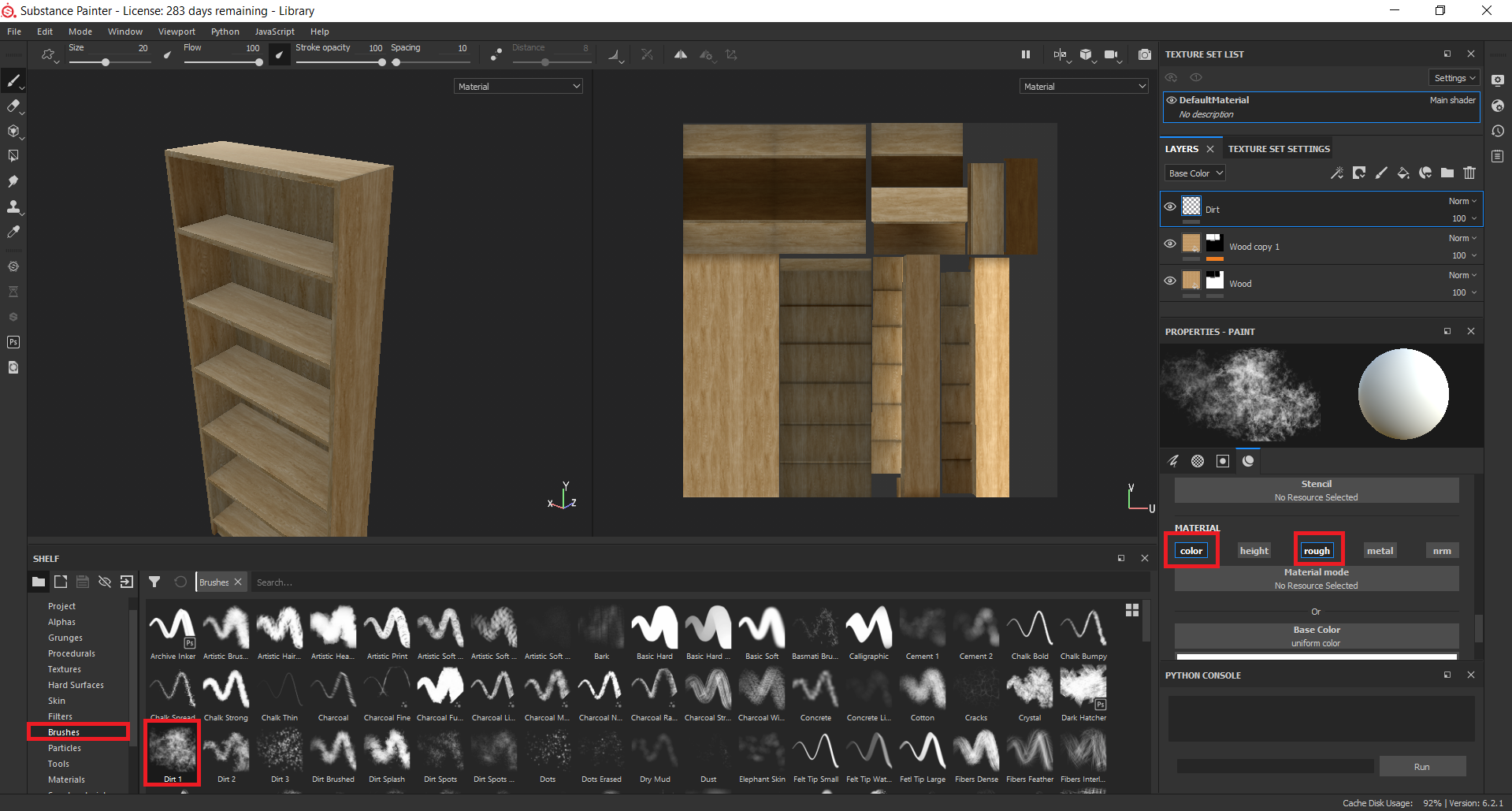Adjust the Flow slider
Screen dimensions: 1512x811
pyautogui.click(x=223, y=61)
